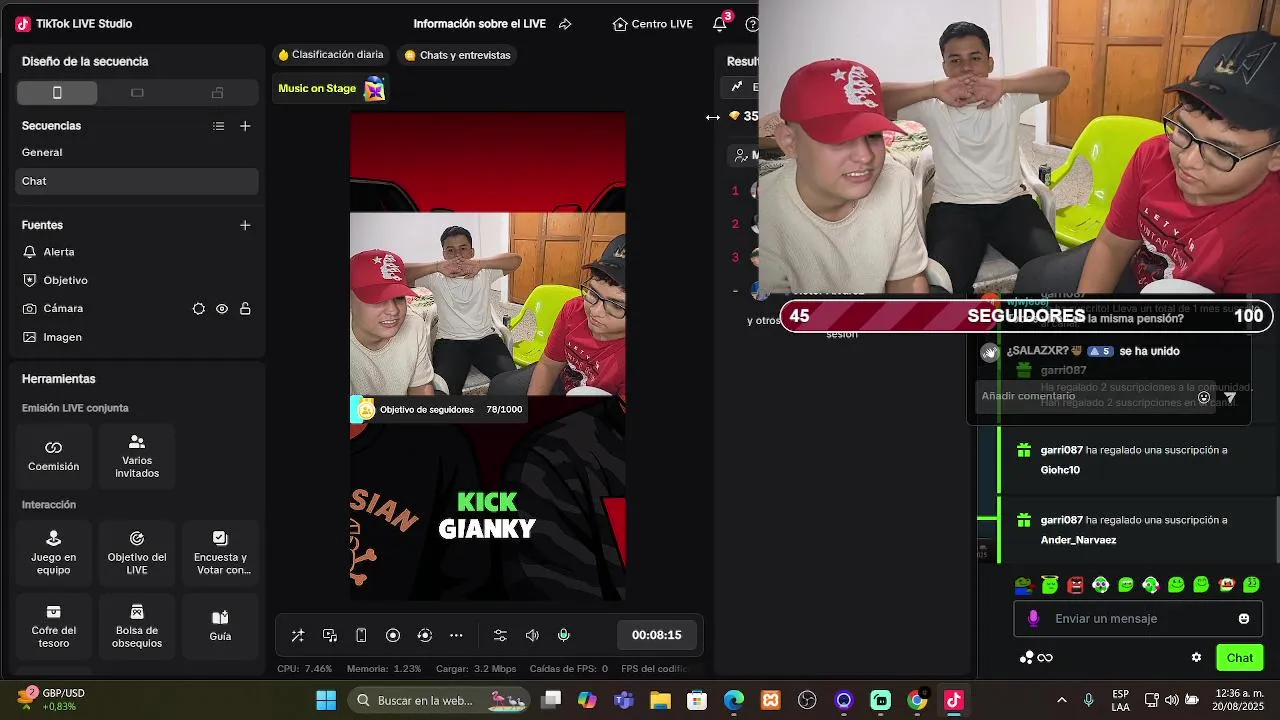Open Cofre del tesoro tool
Image resolution: width=1280 pixels, height=720 pixels.
(x=54, y=626)
